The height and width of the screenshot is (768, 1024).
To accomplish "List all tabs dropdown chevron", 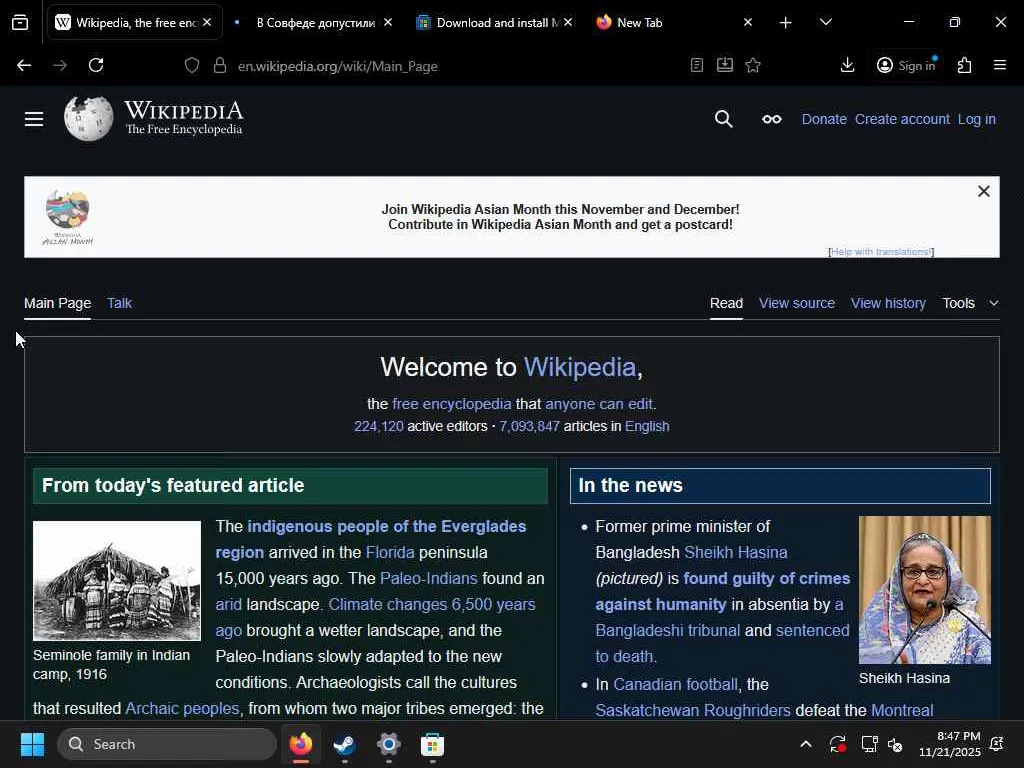I will (x=825, y=22).
